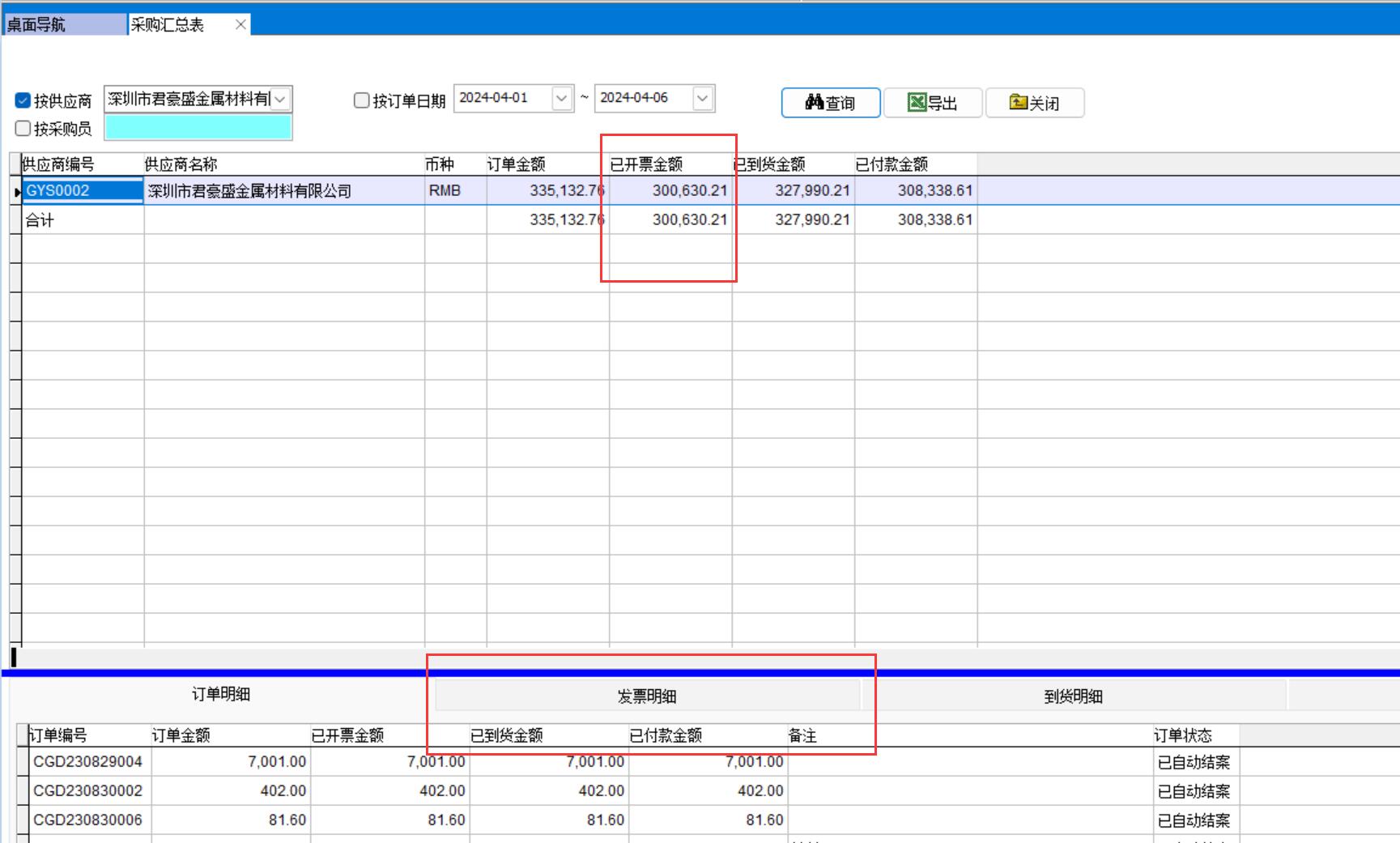Switch to the 桌面导航 tab

[x=65, y=24]
